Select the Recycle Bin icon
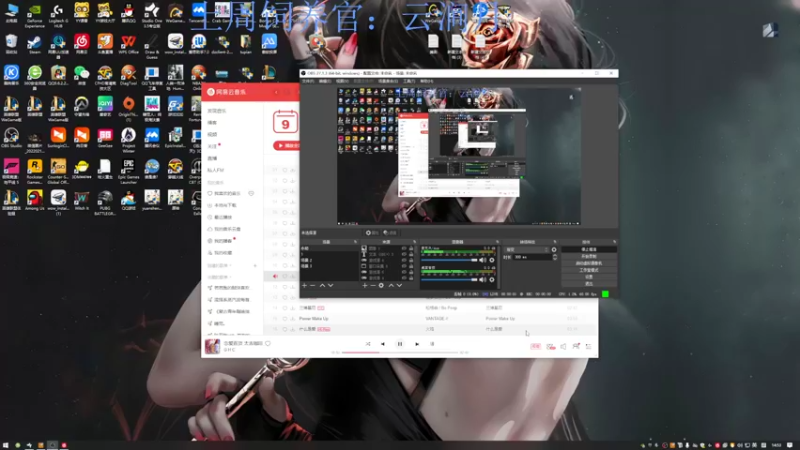This screenshot has height=450, width=800. coord(11,44)
